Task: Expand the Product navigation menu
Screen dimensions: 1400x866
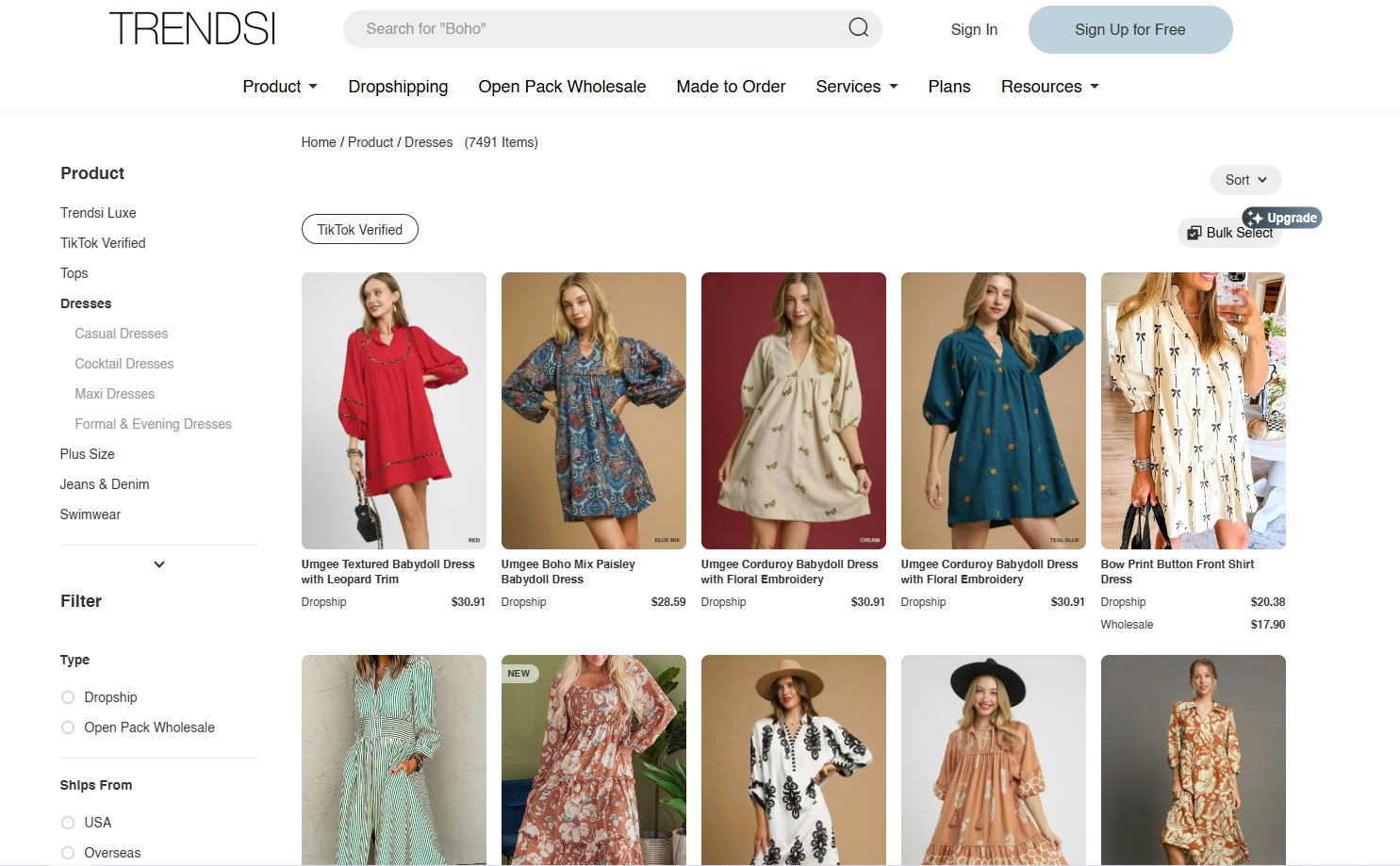Action: click(280, 87)
